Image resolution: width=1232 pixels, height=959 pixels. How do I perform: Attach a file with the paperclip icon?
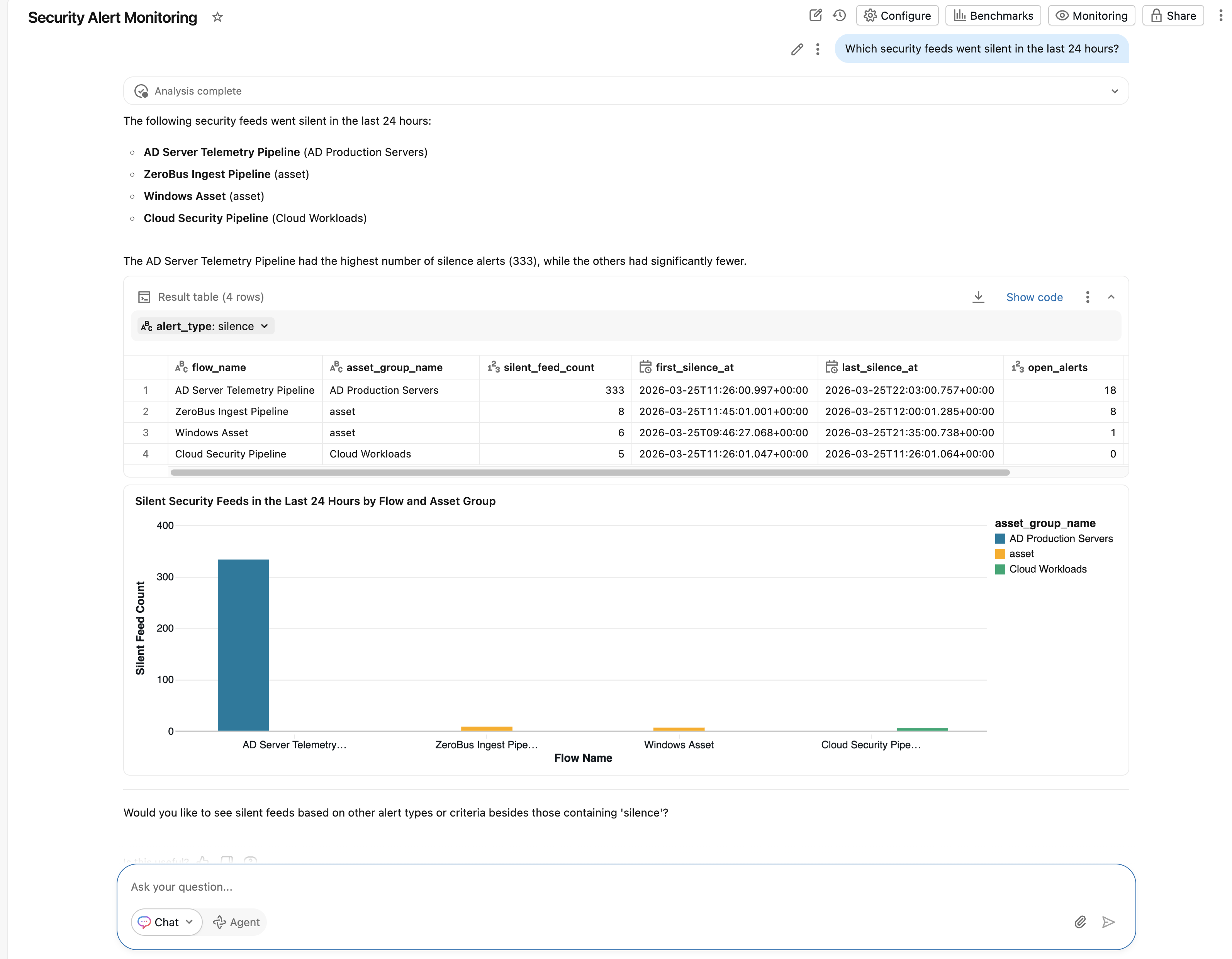[1080, 922]
